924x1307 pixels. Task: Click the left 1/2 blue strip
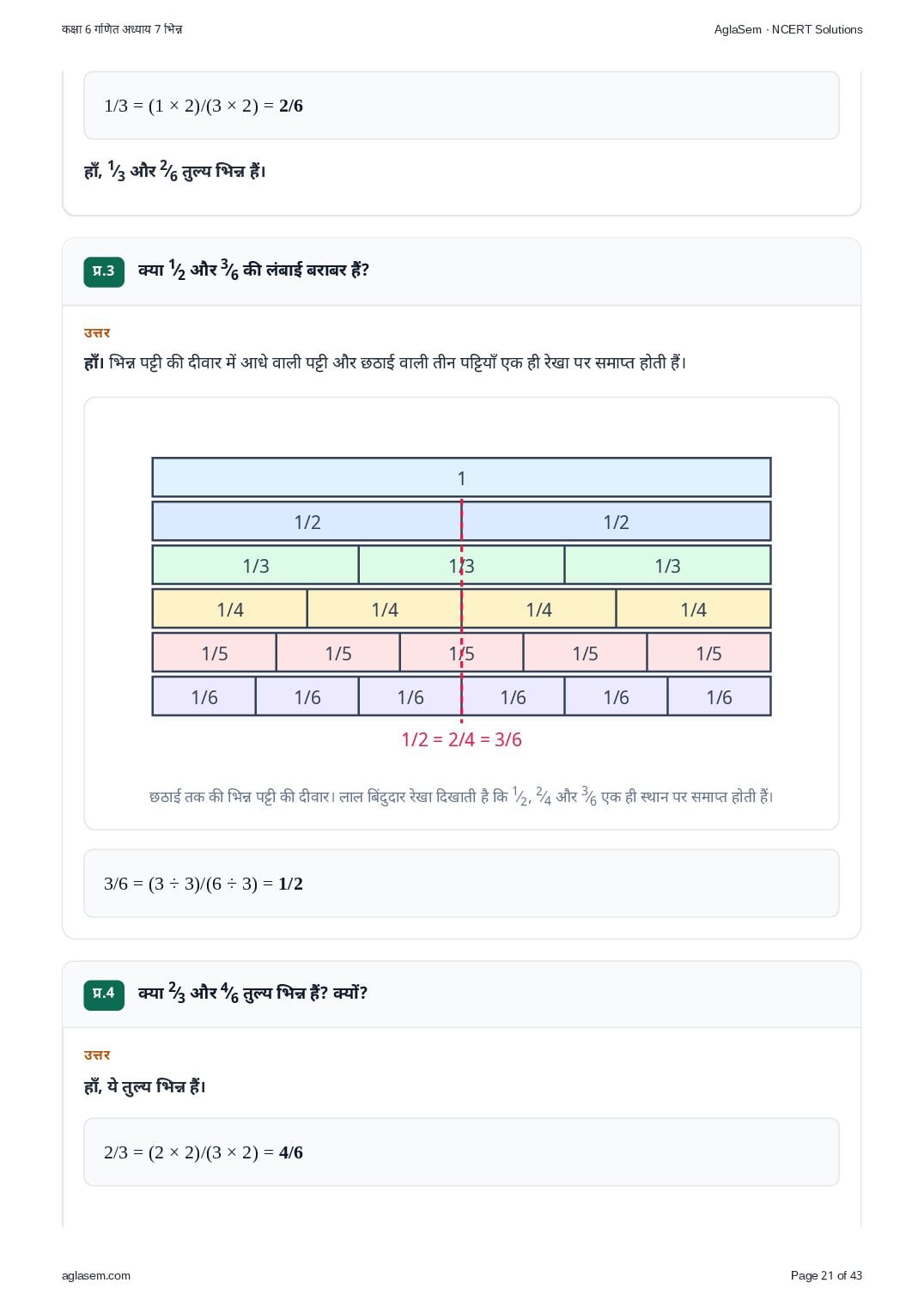307,521
